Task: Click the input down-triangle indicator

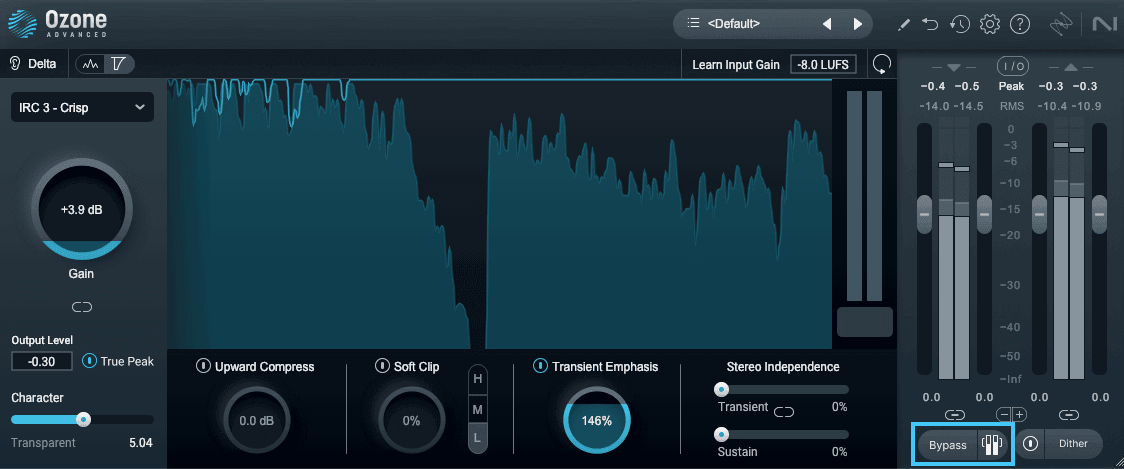Action: [953, 67]
